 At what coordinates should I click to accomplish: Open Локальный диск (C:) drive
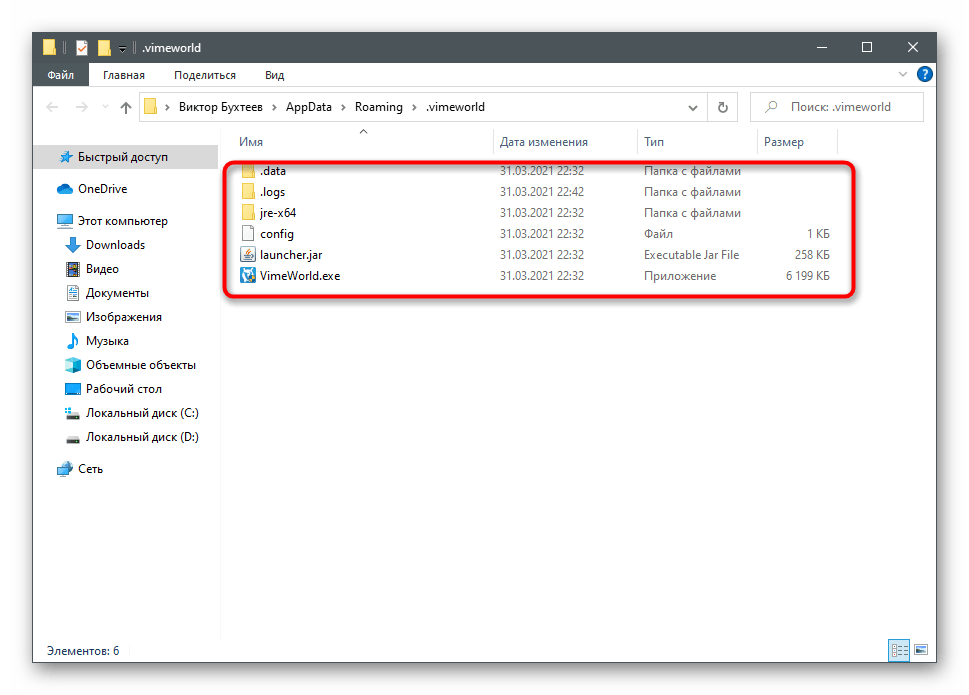pos(142,413)
